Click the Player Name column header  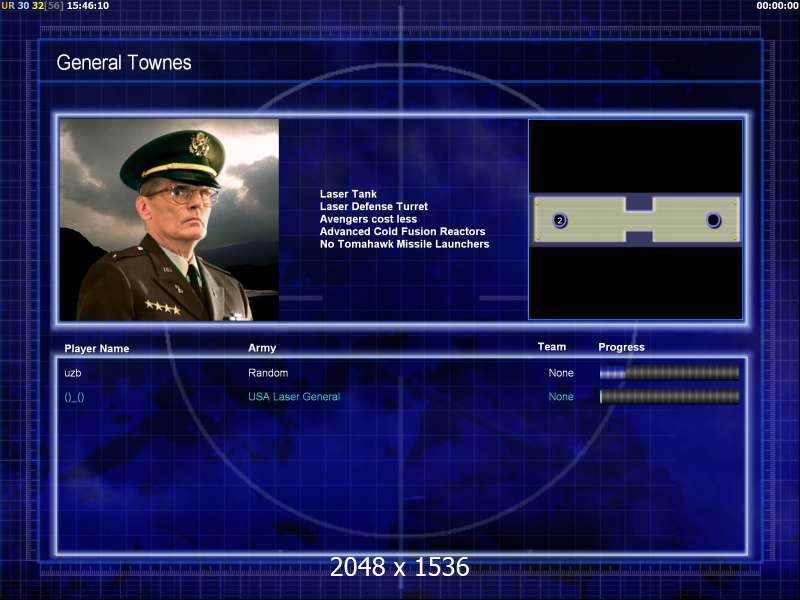96,348
